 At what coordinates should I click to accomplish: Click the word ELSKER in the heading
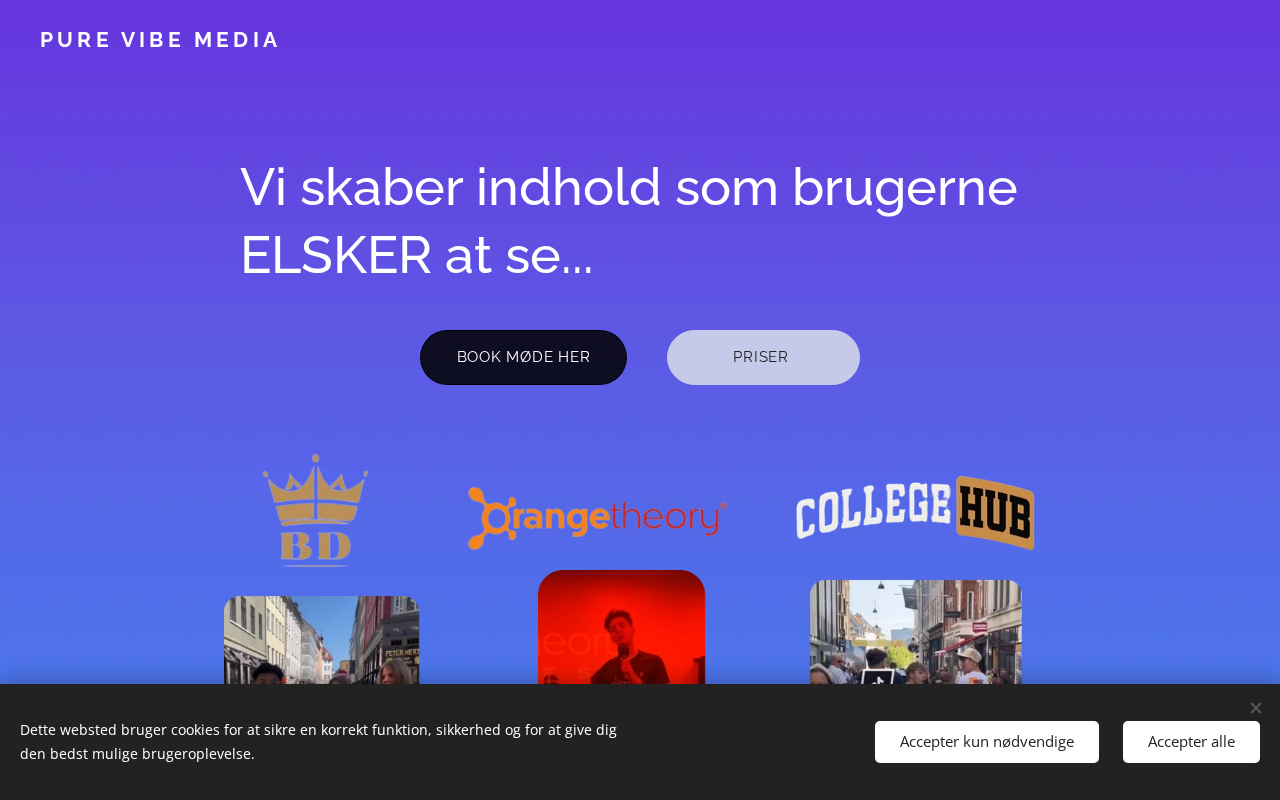[335, 255]
